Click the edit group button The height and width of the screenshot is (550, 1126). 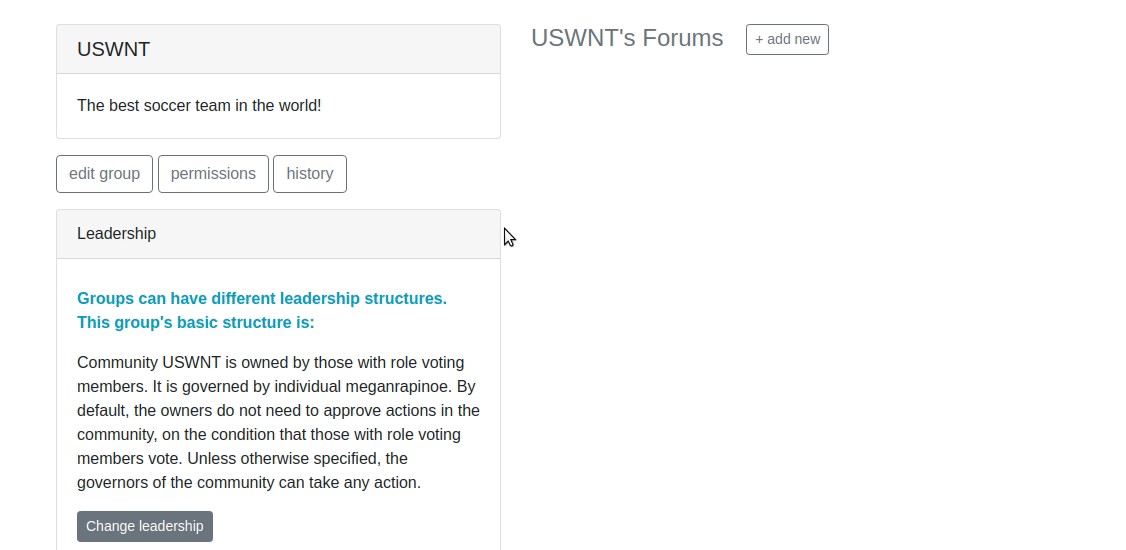pos(104,174)
